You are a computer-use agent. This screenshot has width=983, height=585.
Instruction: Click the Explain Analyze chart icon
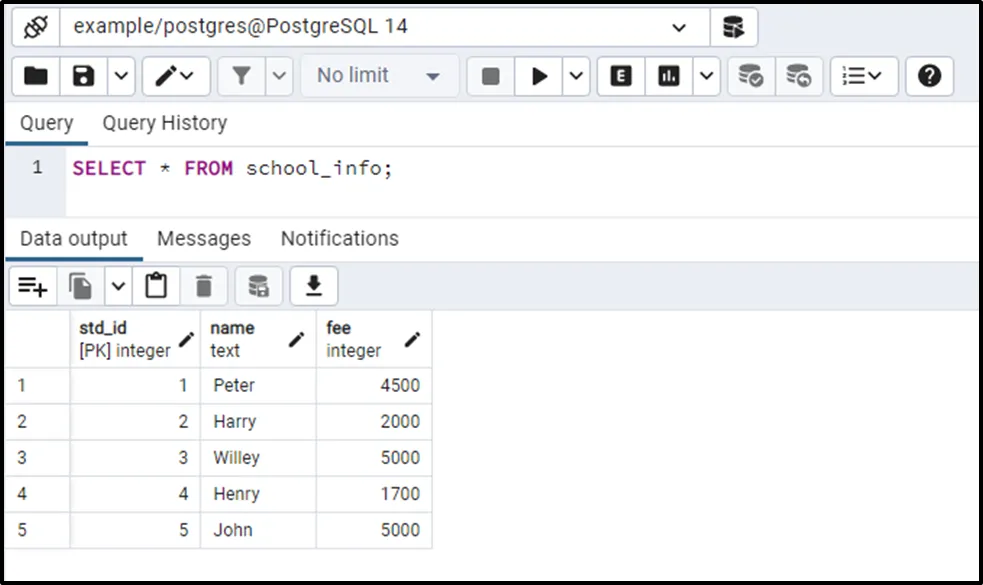click(669, 76)
